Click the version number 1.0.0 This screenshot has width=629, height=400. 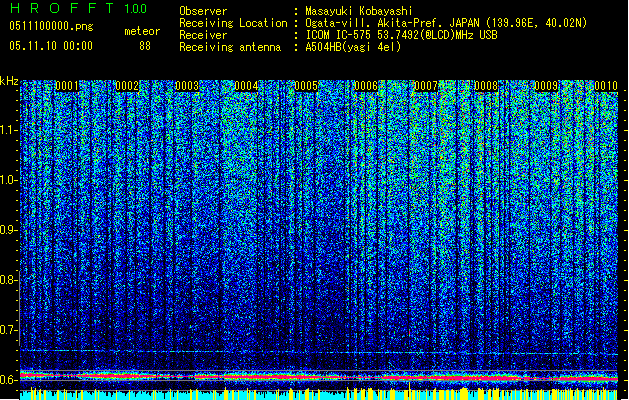[135, 9]
